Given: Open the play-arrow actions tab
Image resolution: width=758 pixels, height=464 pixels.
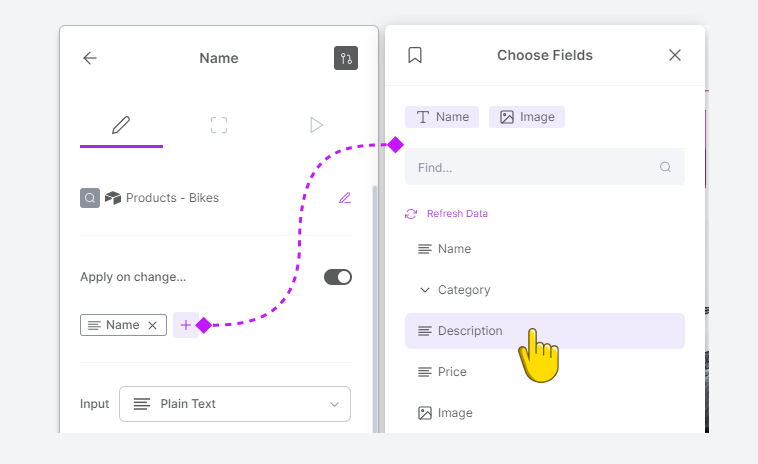Looking at the screenshot, I should [x=316, y=125].
